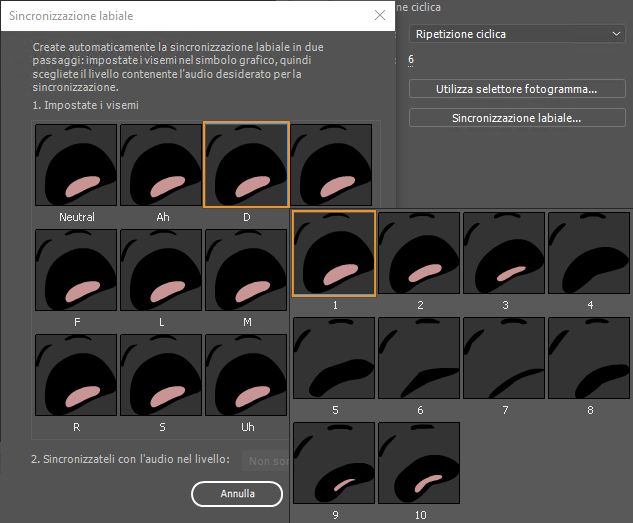The width and height of the screenshot is (633, 523).
Task: Choose frame 6 in the frame picker
Action: (x=419, y=358)
